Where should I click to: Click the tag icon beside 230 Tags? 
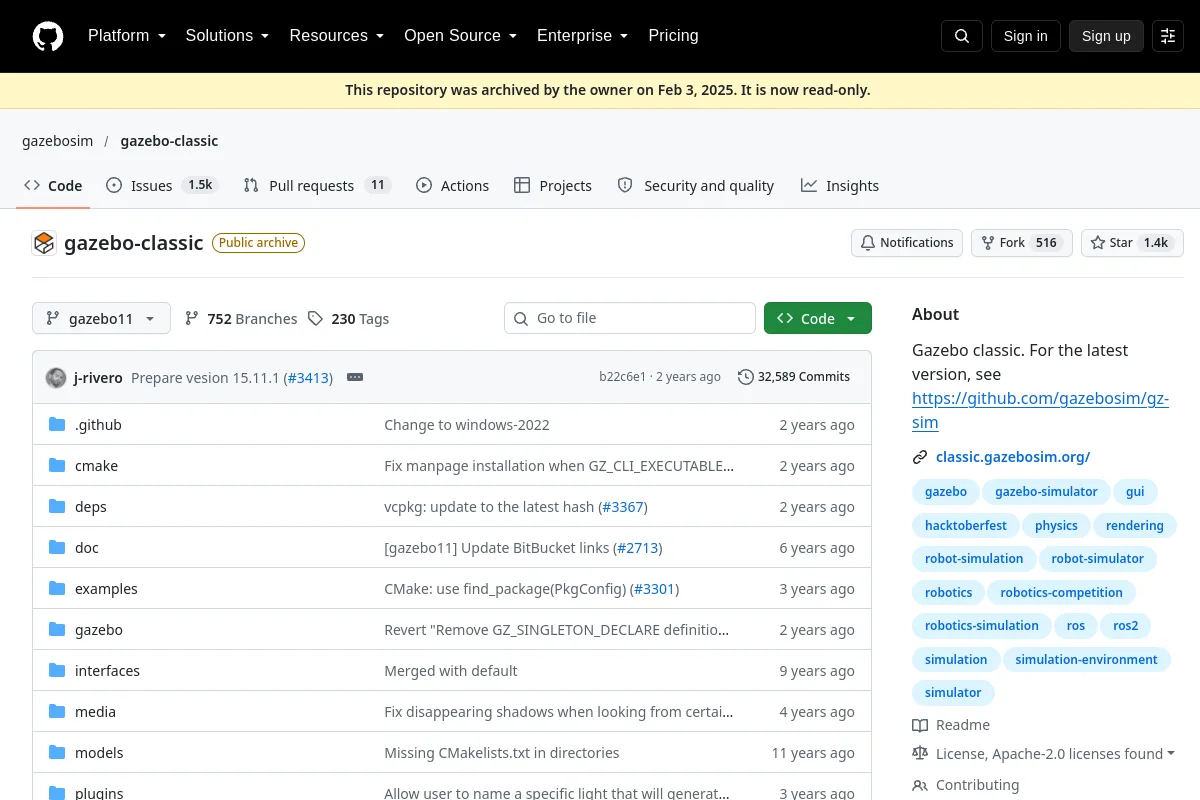tap(316, 319)
